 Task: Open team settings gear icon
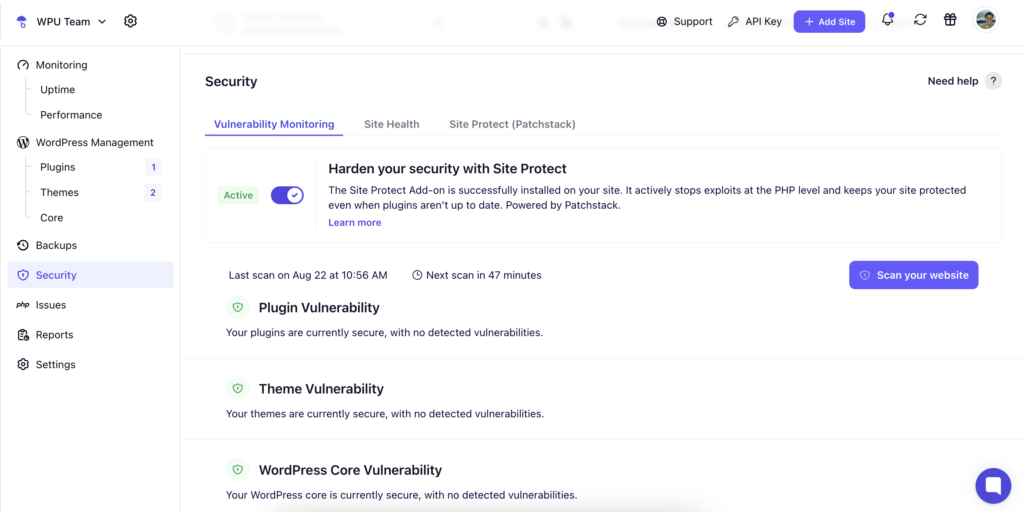click(130, 22)
